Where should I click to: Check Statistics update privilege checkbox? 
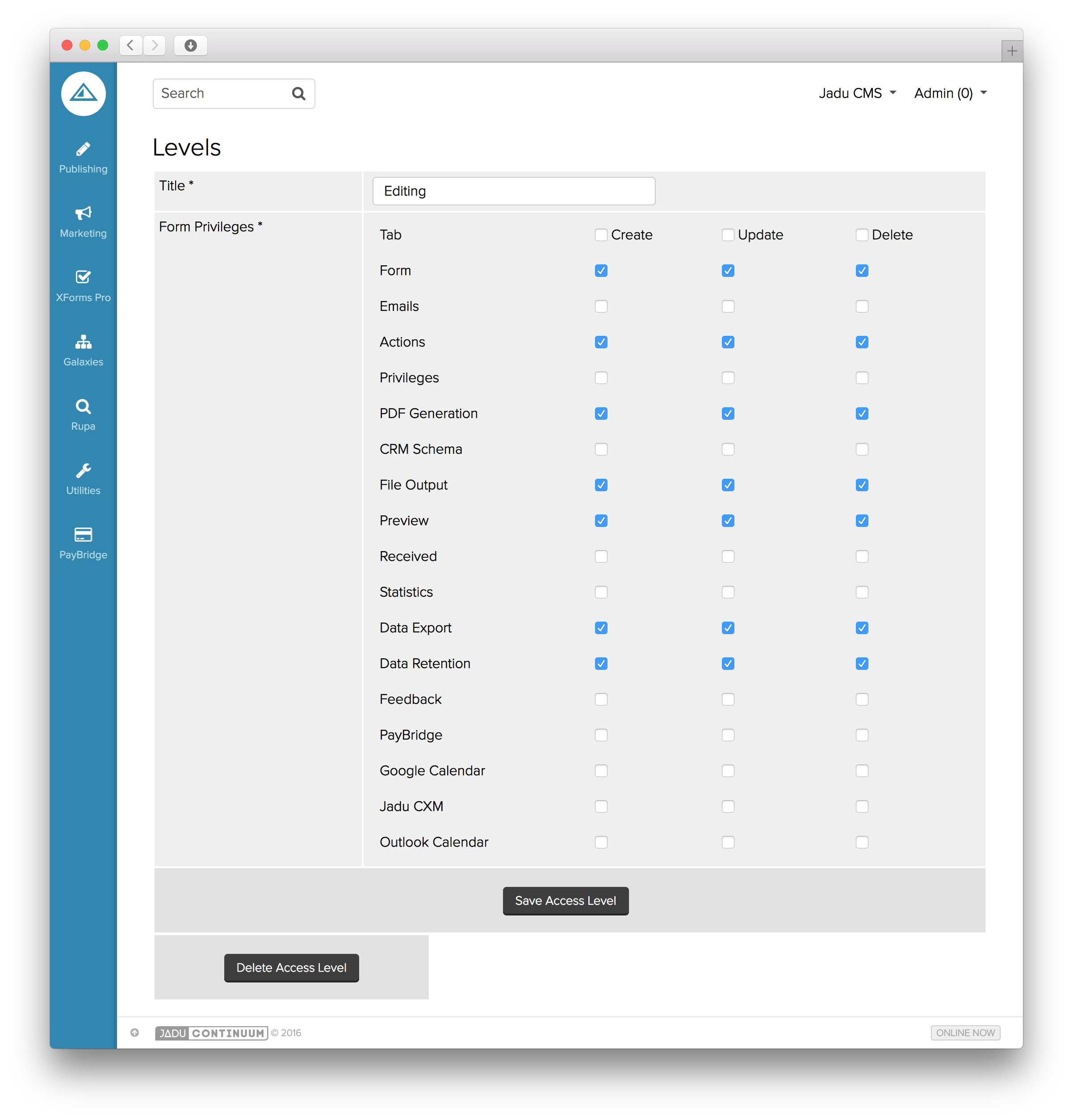tap(728, 592)
